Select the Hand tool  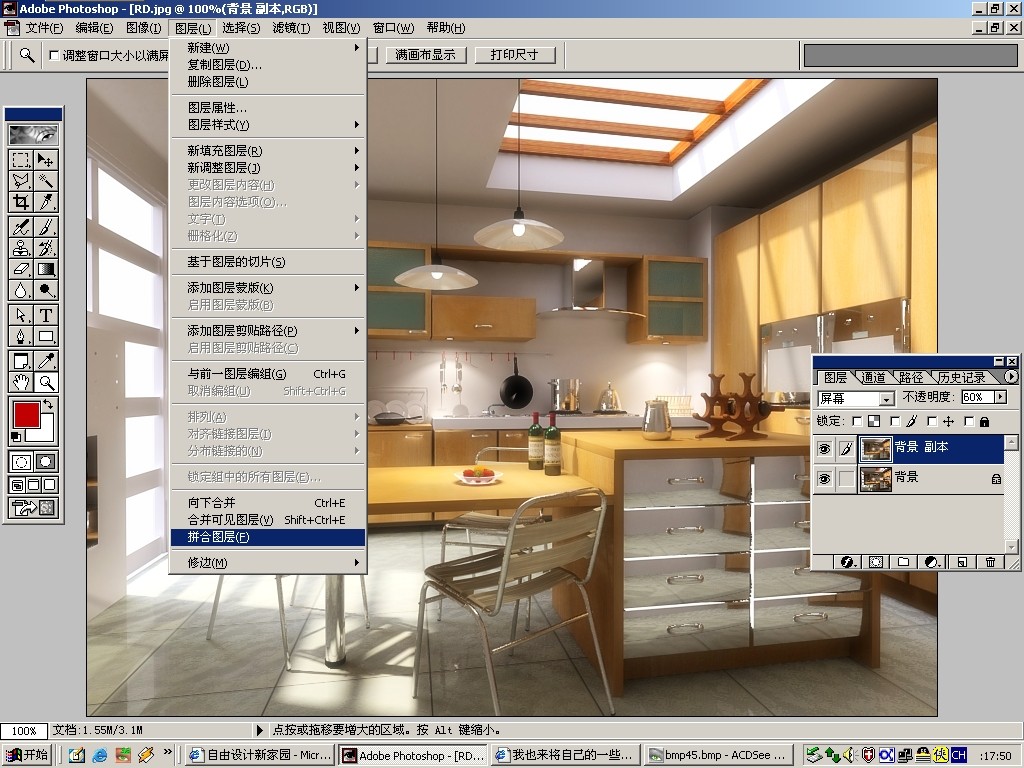21,382
